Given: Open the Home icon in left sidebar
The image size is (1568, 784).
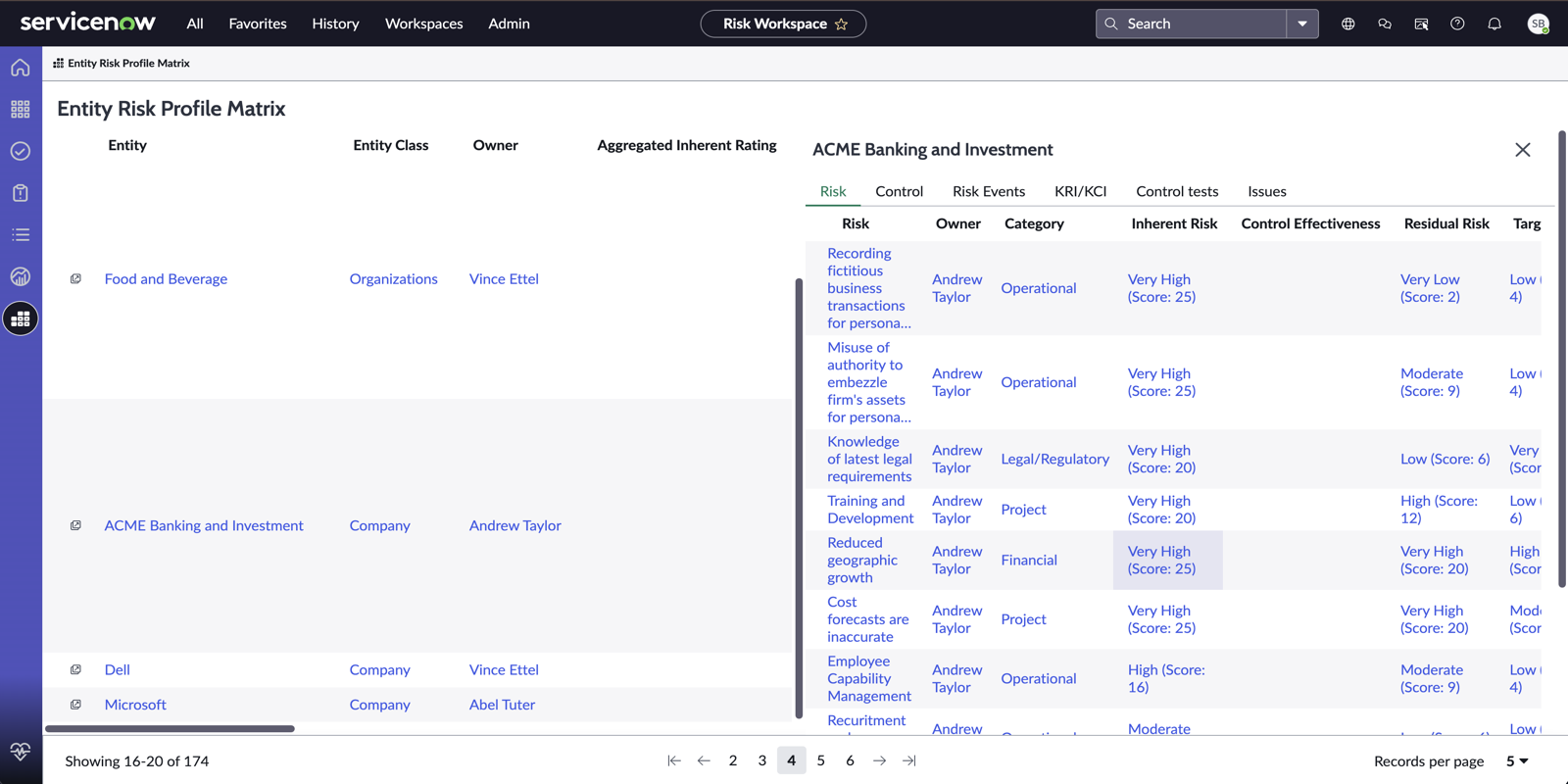Looking at the screenshot, I should [x=21, y=68].
